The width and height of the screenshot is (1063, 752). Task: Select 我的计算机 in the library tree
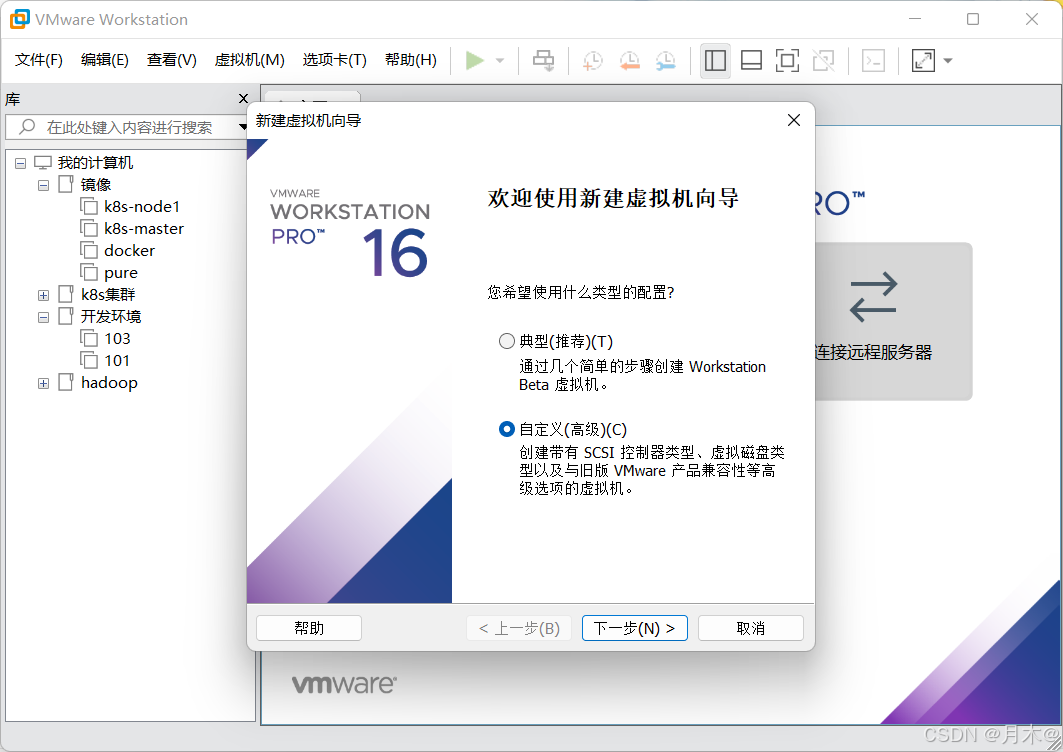(x=95, y=163)
